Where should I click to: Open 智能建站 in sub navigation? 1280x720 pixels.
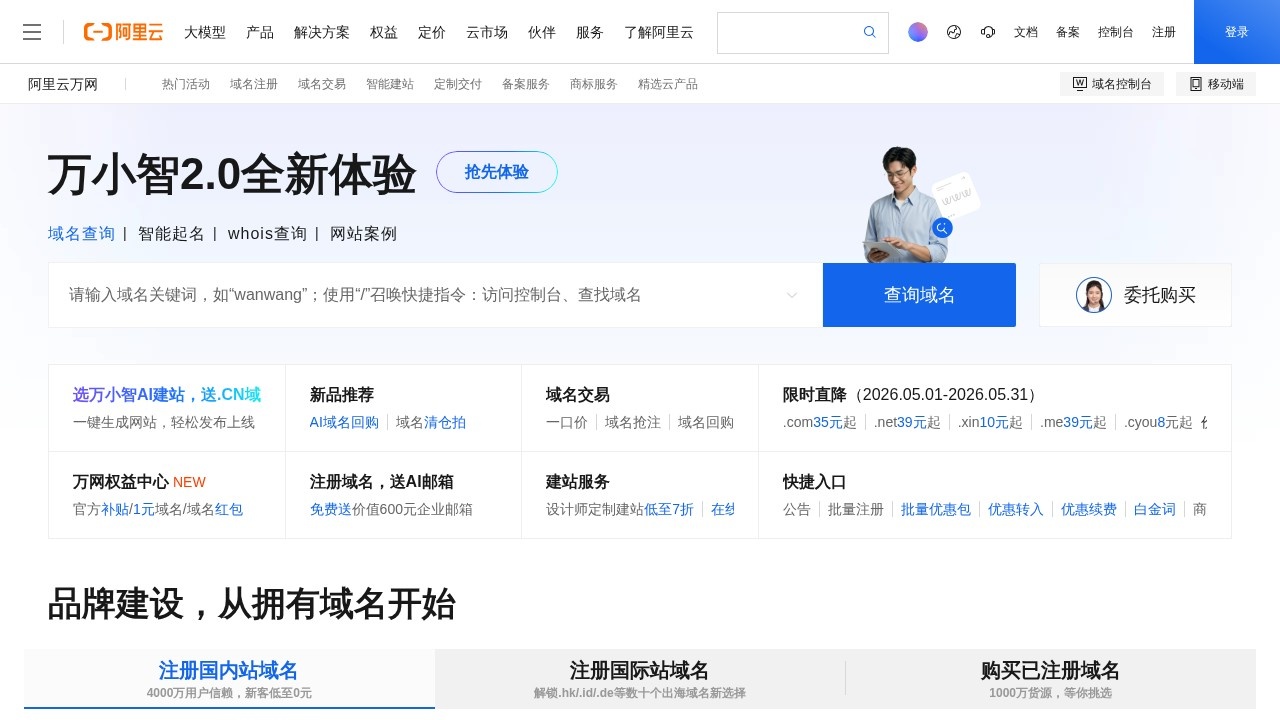point(390,84)
